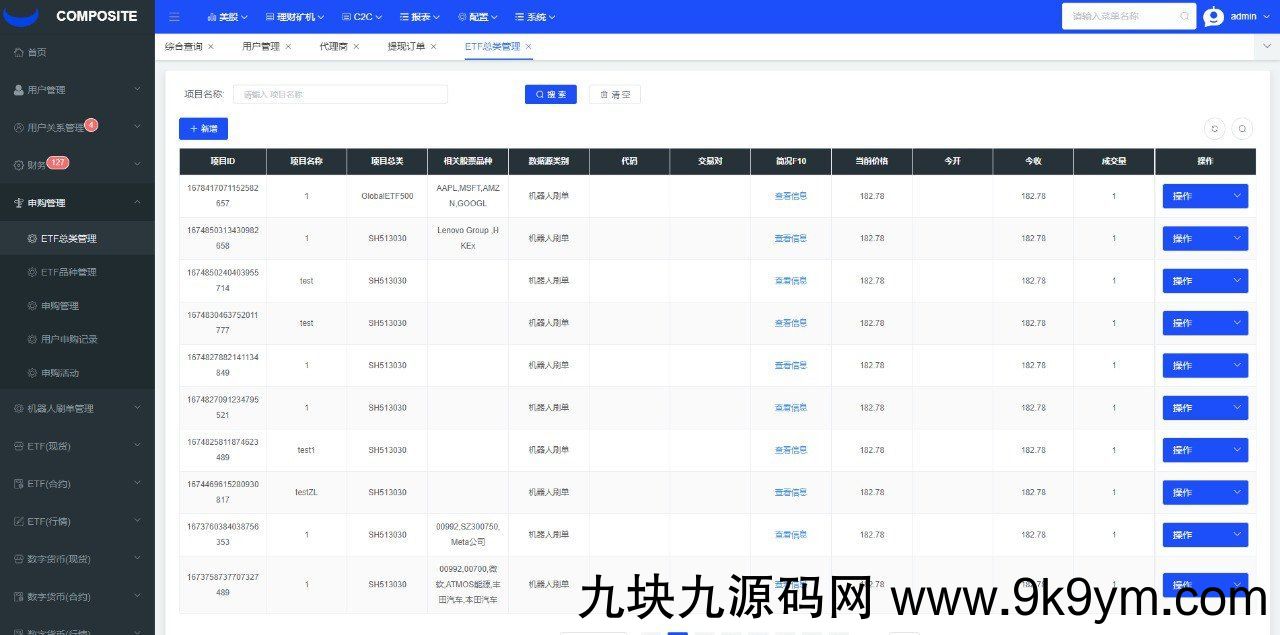The height and width of the screenshot is (635, 1280).
Task: Click the 新增 button
Action: click(x=203, y=129)
